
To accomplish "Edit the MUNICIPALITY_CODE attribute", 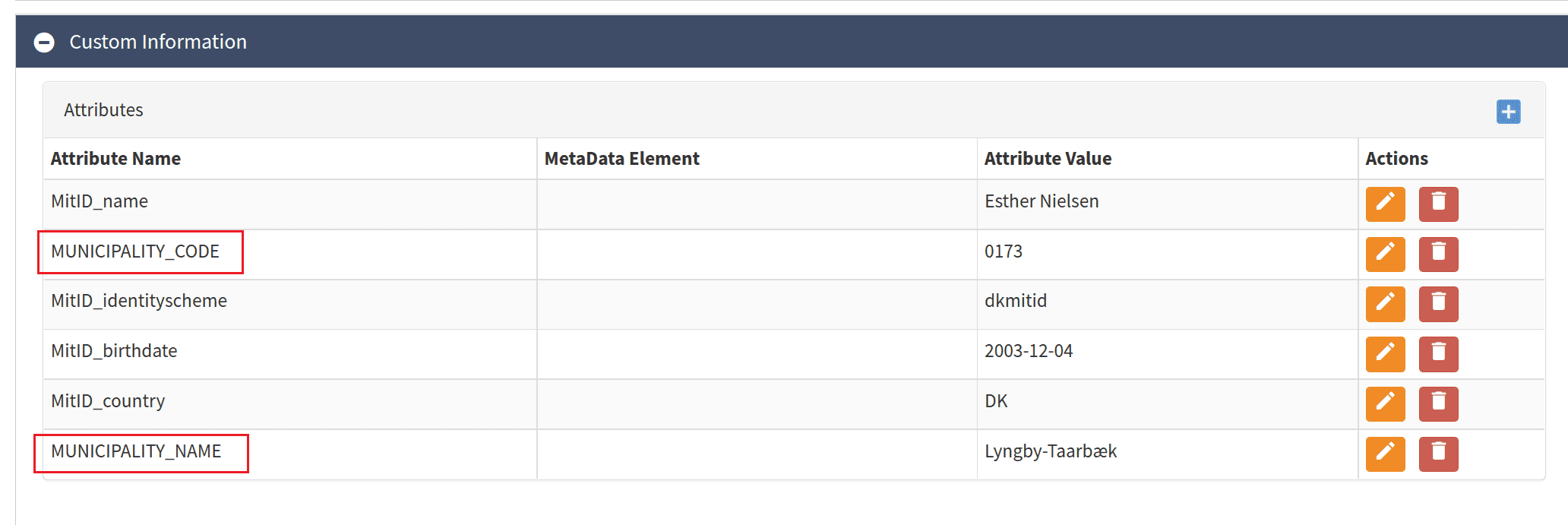I will pyautogui.click(x=1385, y=254).
